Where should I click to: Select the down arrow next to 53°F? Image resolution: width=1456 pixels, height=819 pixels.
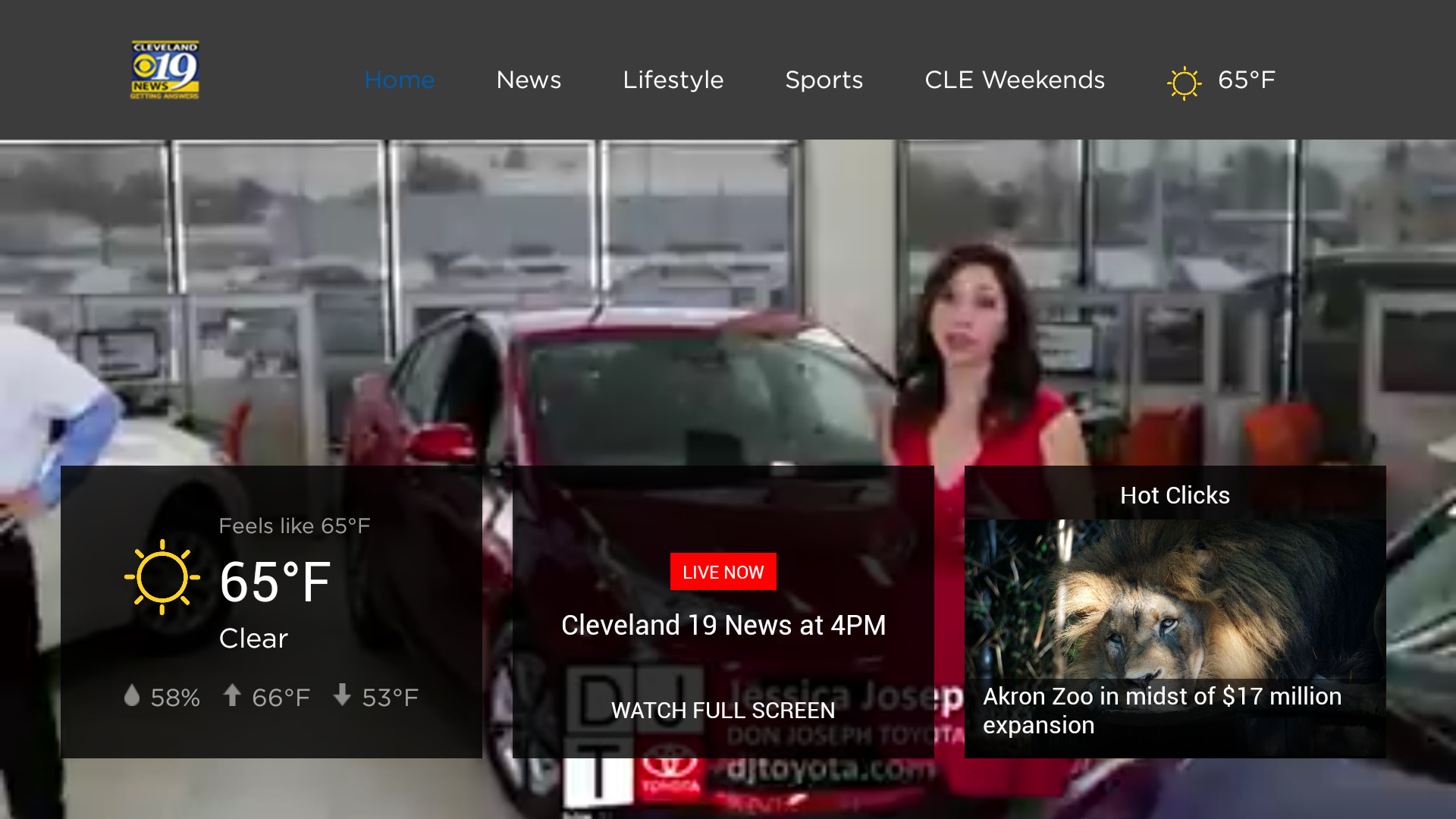[x=342, y=696]
